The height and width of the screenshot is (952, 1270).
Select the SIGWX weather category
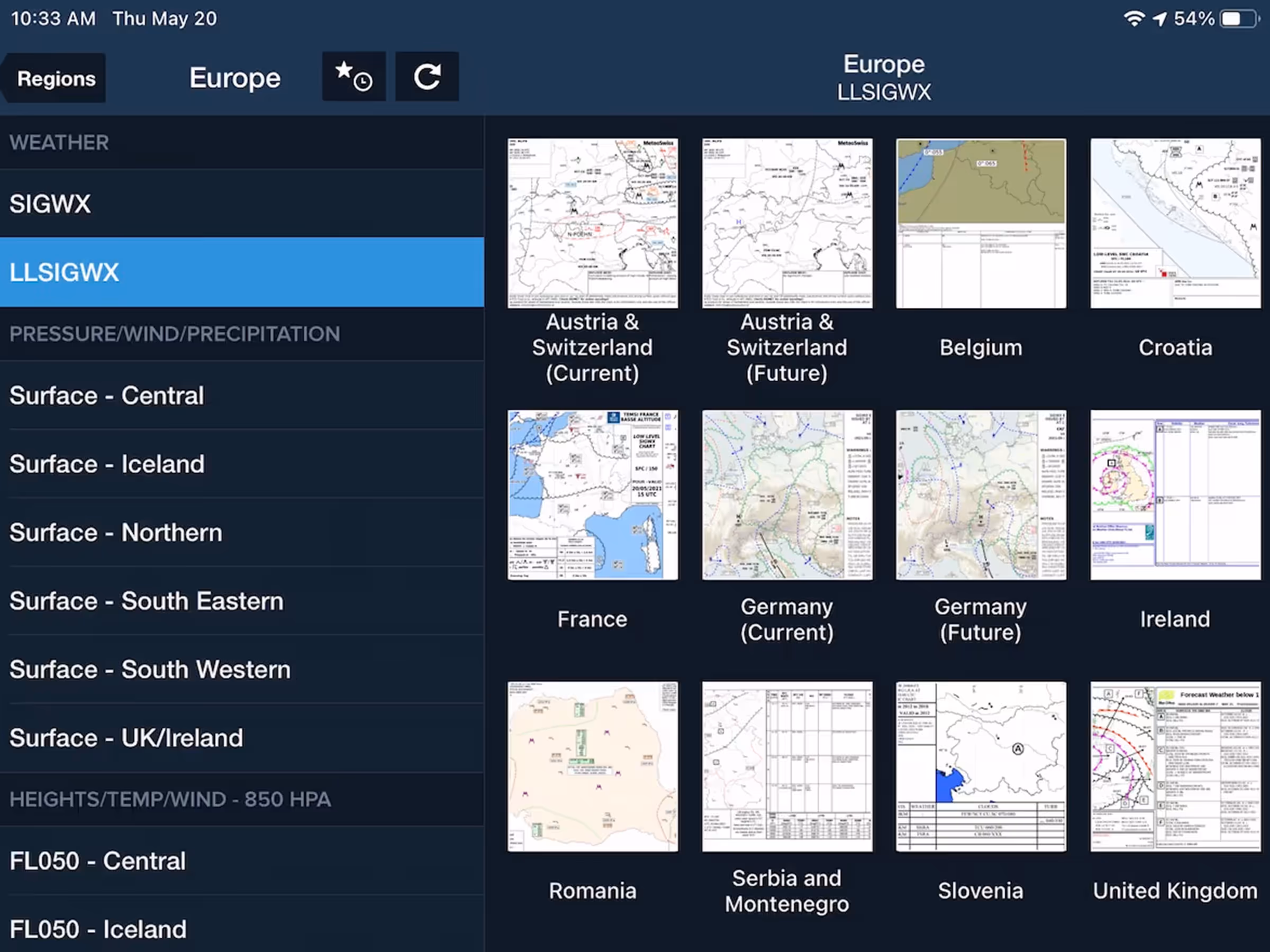(x=241, y=204)
